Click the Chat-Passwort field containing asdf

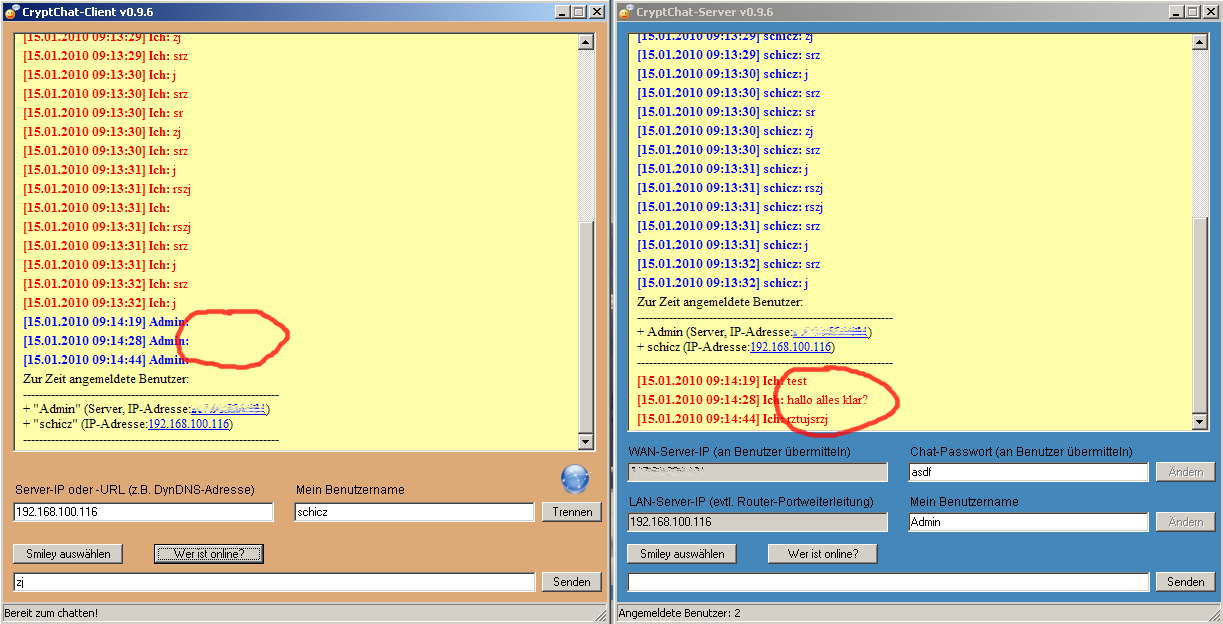pos(1028,472)
